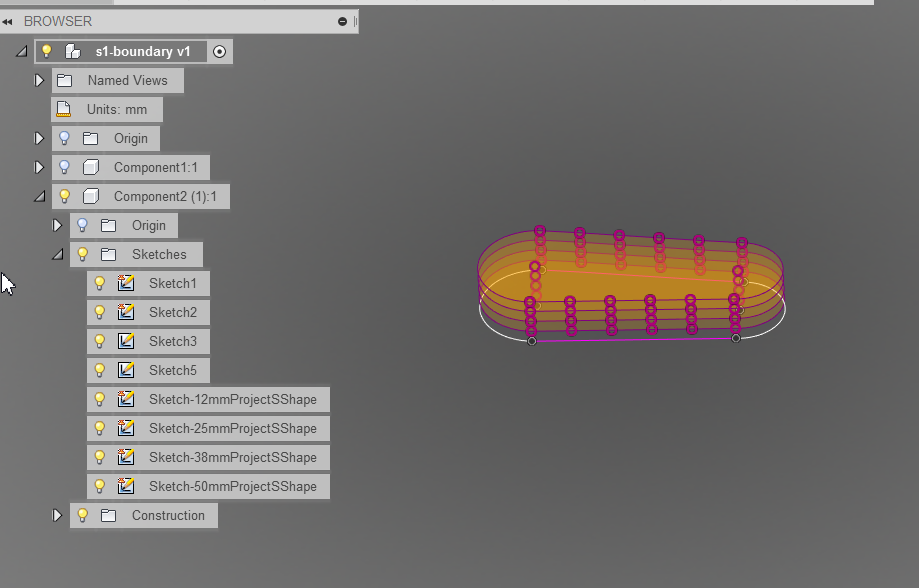The image size is (919, 588).
Task: Click the small circle button on the BROWSER header
Action: (x=342, y=21)
